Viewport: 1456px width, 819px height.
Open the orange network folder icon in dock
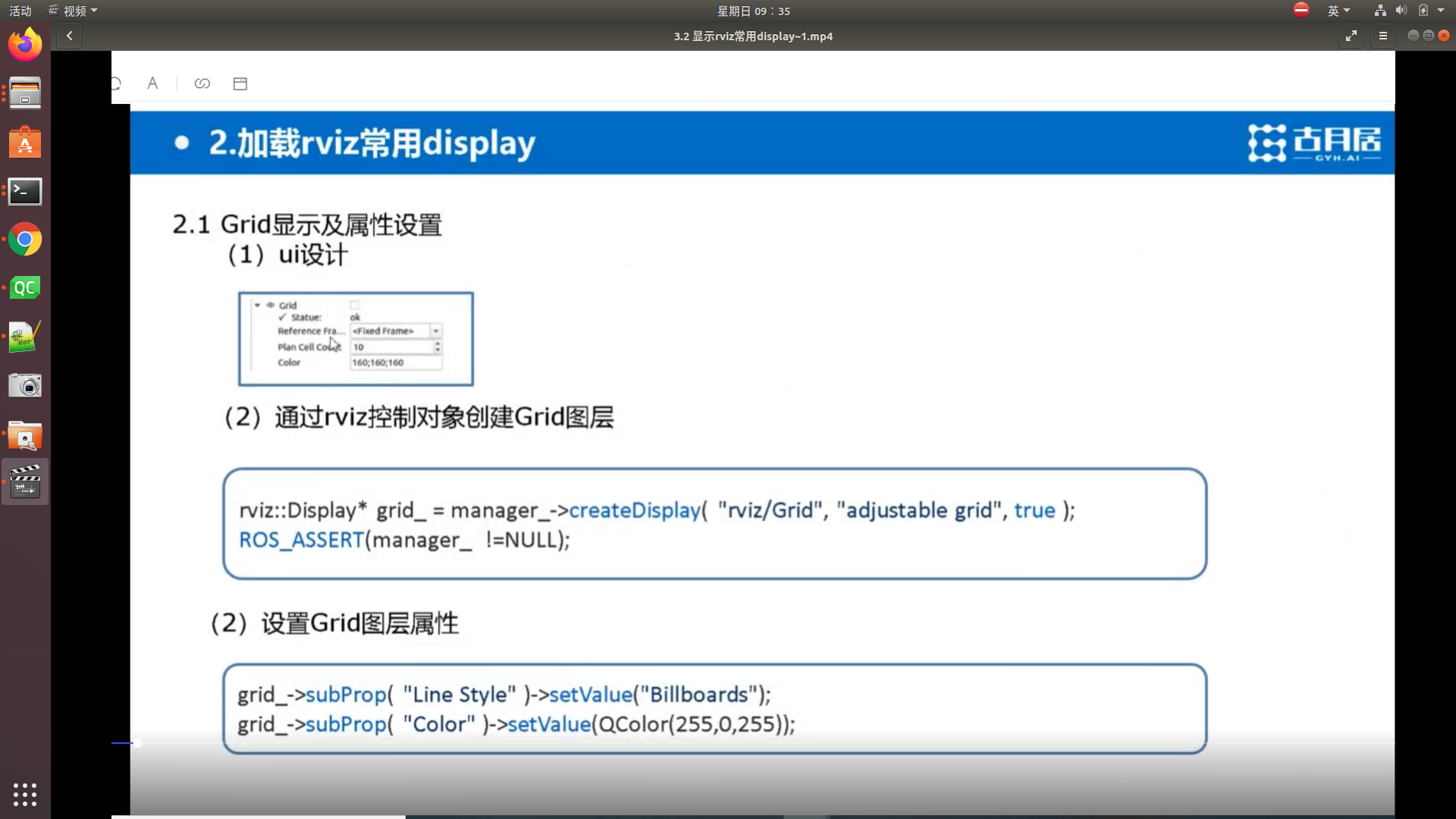[x=25, y=436]
